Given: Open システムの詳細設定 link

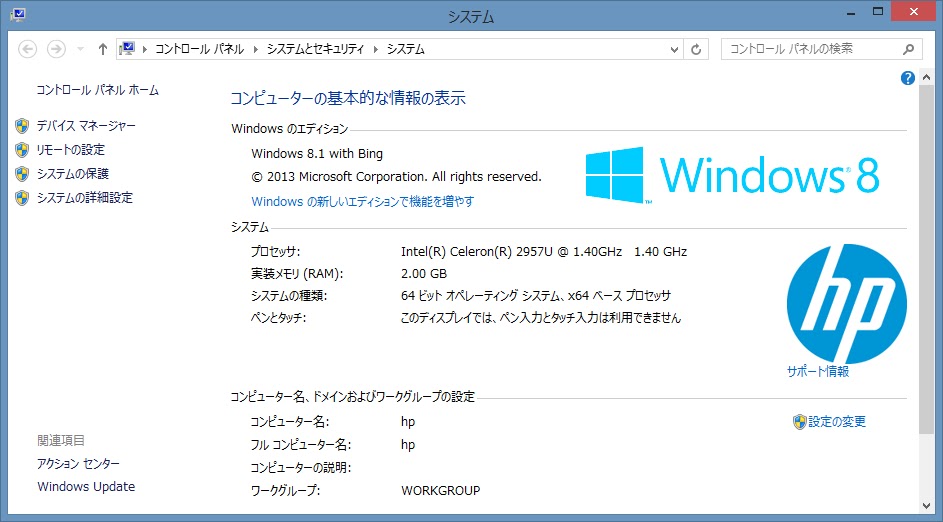Looking at the screenshot, I should (x=85, y=198).
